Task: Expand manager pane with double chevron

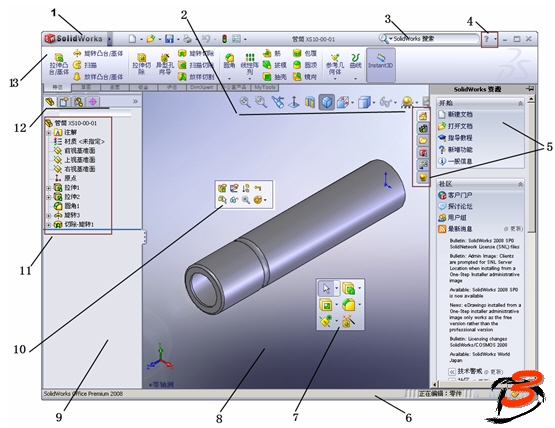Action: point(135,102)
